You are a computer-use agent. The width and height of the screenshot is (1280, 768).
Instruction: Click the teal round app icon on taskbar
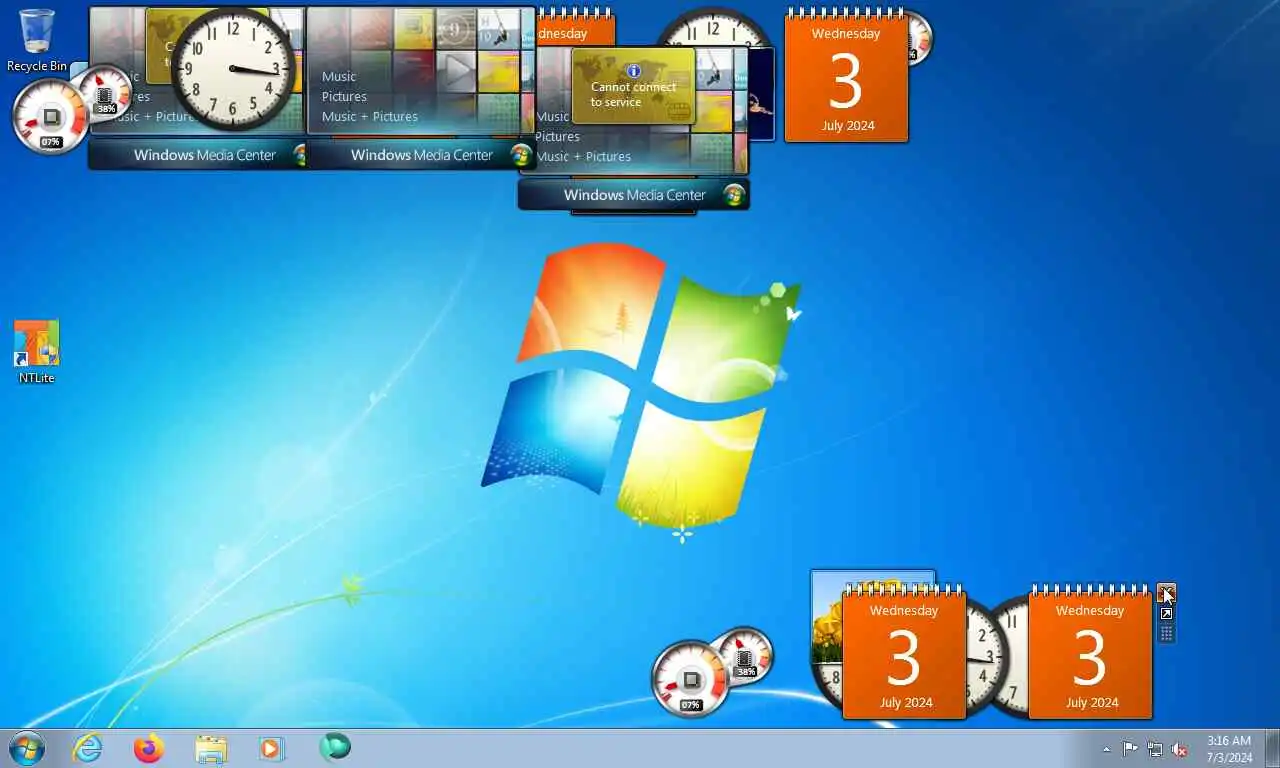click(335, 747)
